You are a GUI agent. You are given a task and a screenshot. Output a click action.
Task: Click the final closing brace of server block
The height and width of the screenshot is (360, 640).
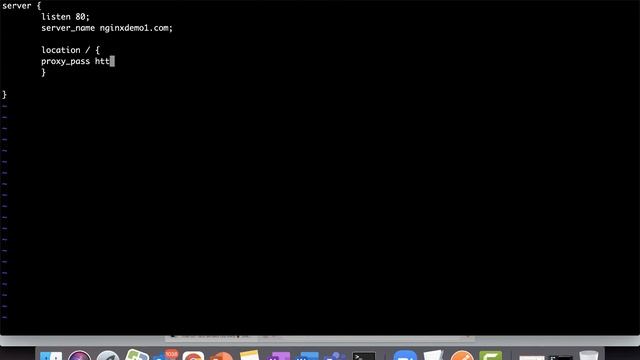click(4, 95)
